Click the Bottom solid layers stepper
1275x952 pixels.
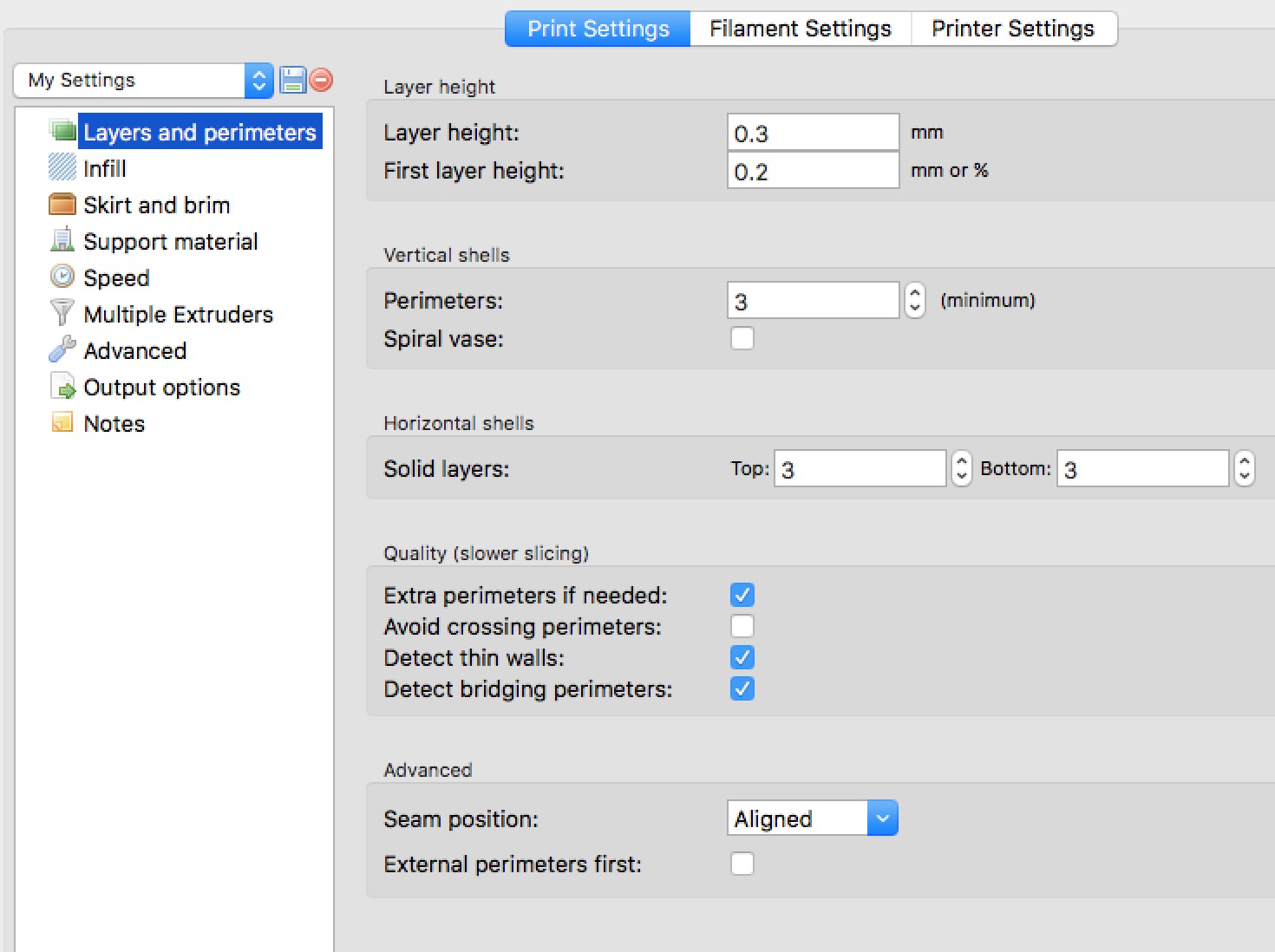(x=1245, y=468)
